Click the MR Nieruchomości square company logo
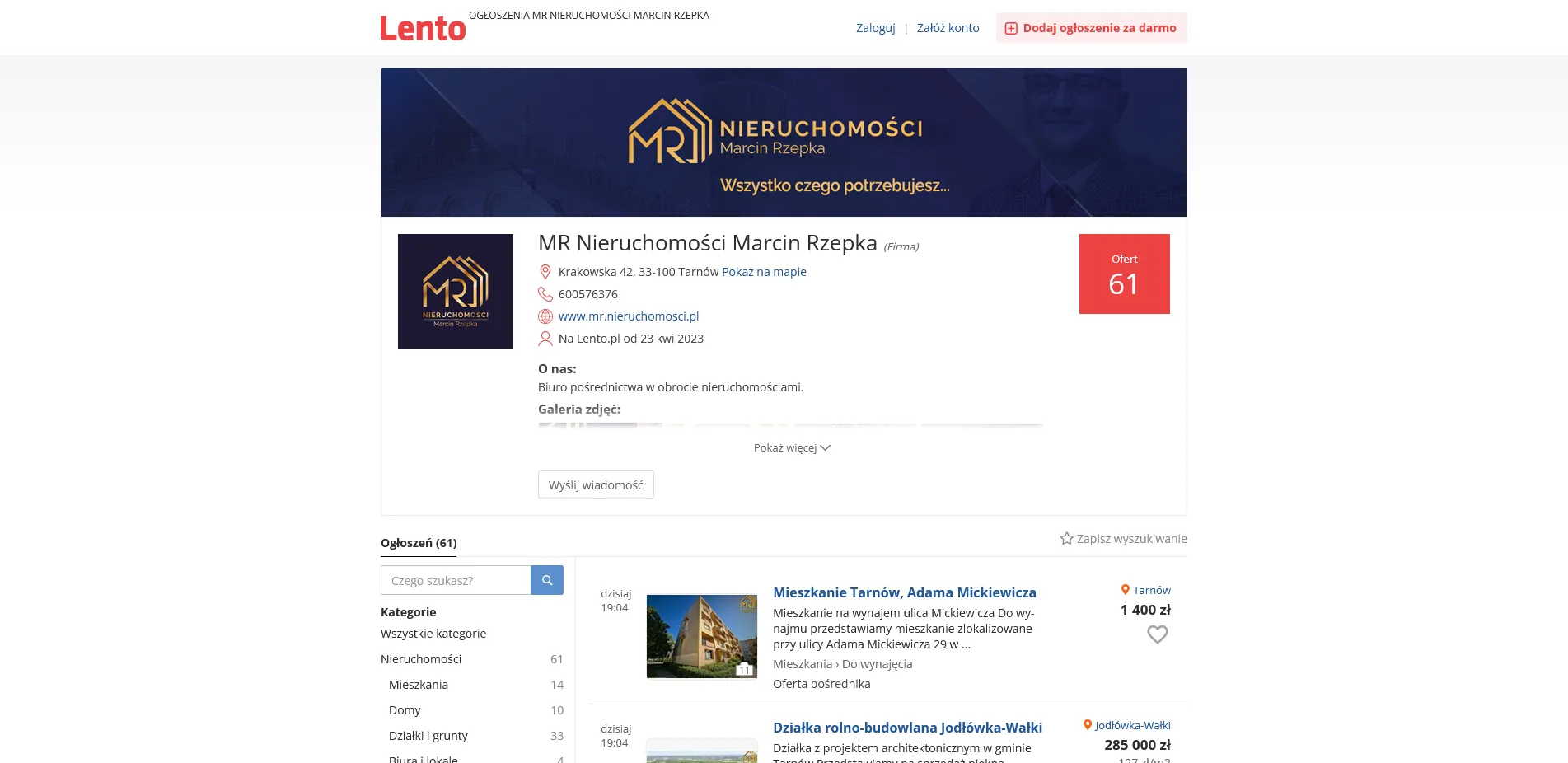The image size is (1568, 763). pos(456,292)
